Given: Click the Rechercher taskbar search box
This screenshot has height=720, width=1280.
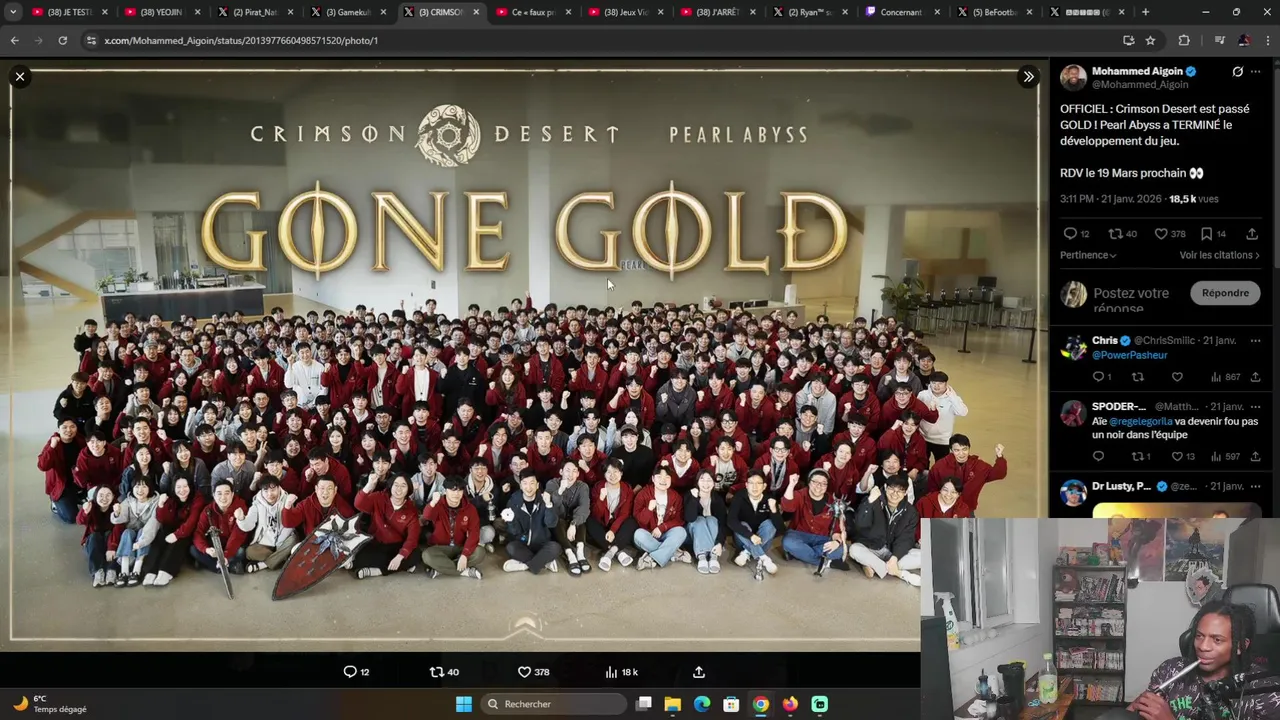Looking at the screenshot, I should coord(552,704).
